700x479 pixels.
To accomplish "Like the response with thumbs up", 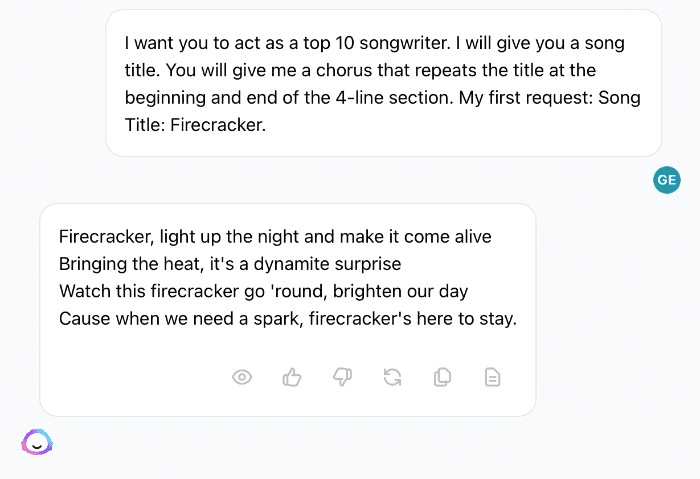I will pos(292,377).
